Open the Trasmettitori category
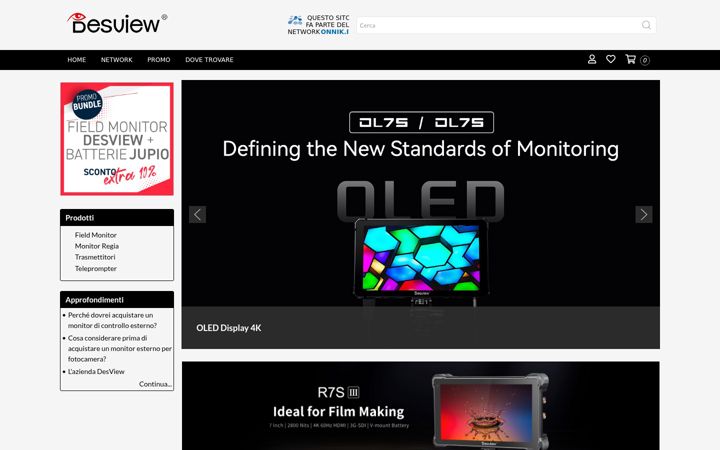The height and width of the screenshot is (450, 720). tap(95, 257)
